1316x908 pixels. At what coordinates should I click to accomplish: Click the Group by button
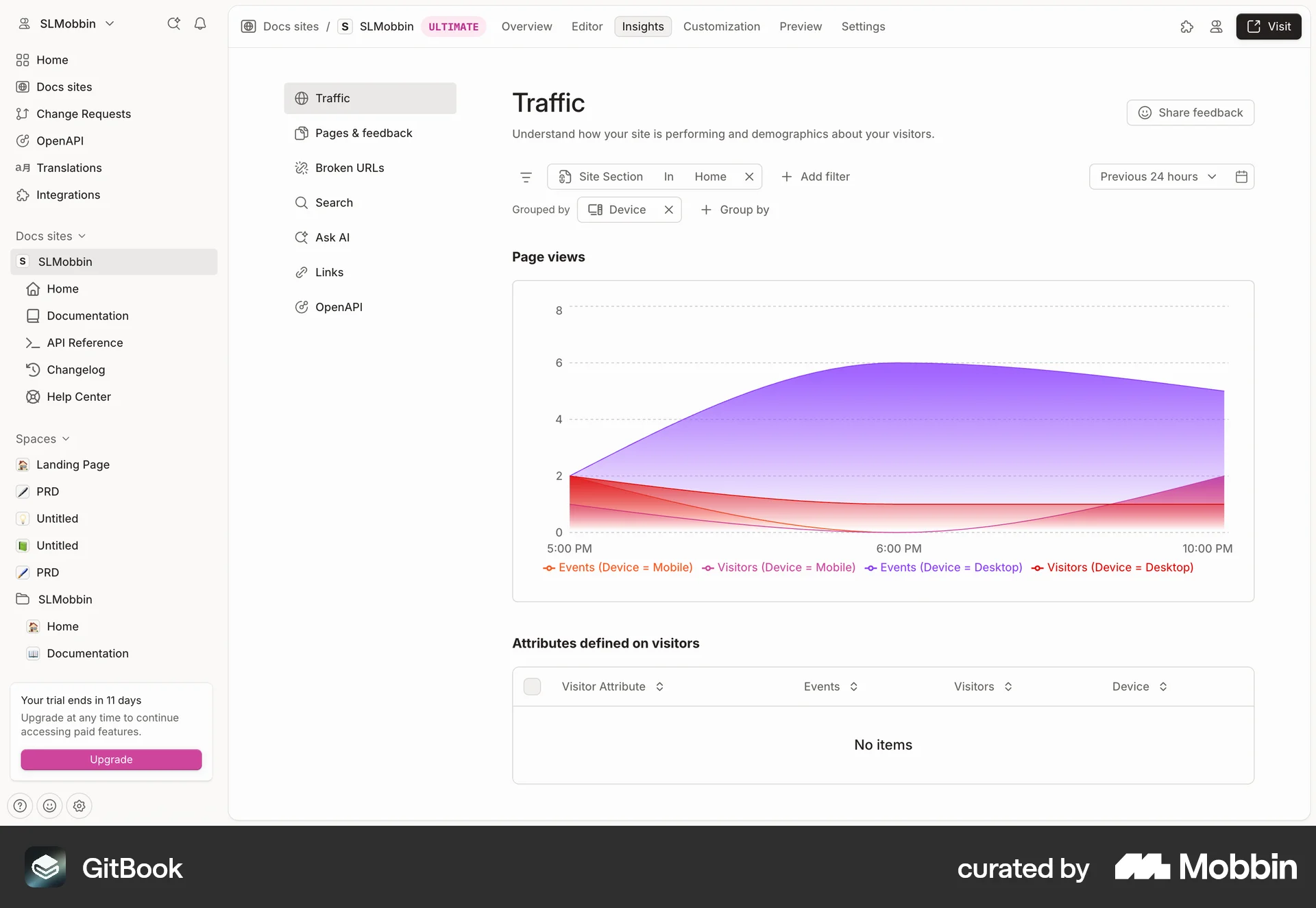735,210
